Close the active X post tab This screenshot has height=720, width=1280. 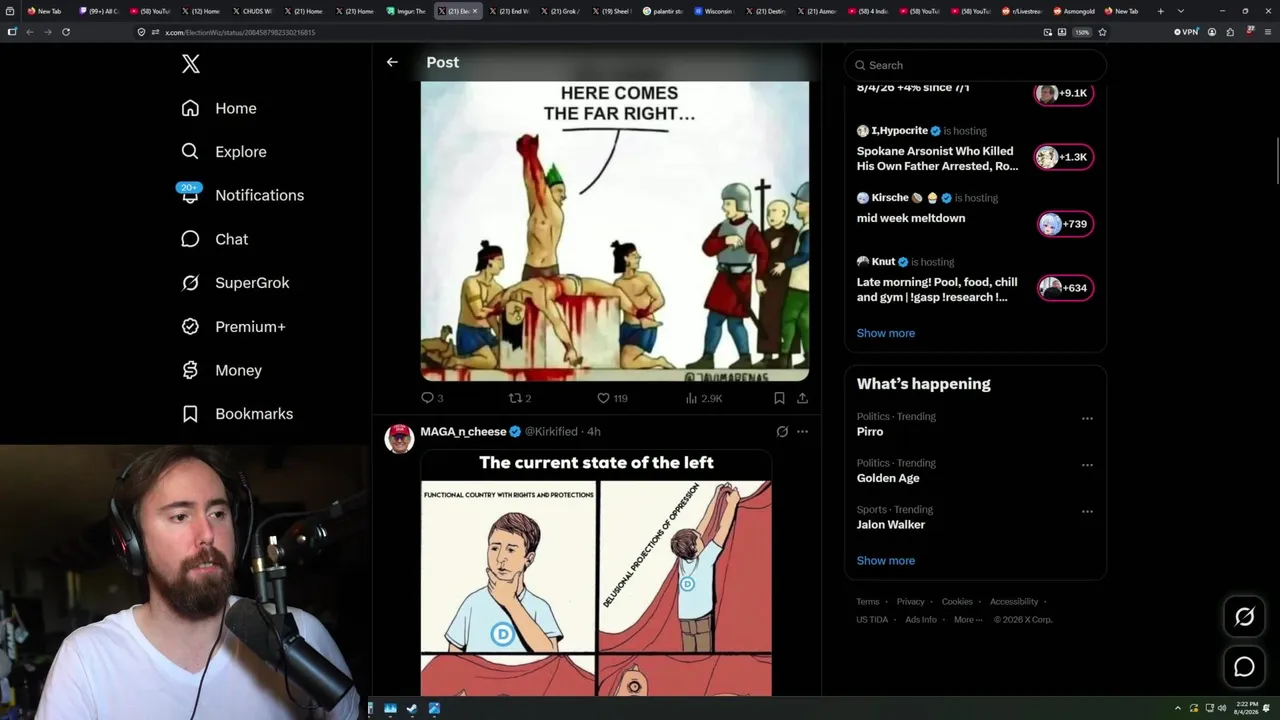tap(475, 11)
